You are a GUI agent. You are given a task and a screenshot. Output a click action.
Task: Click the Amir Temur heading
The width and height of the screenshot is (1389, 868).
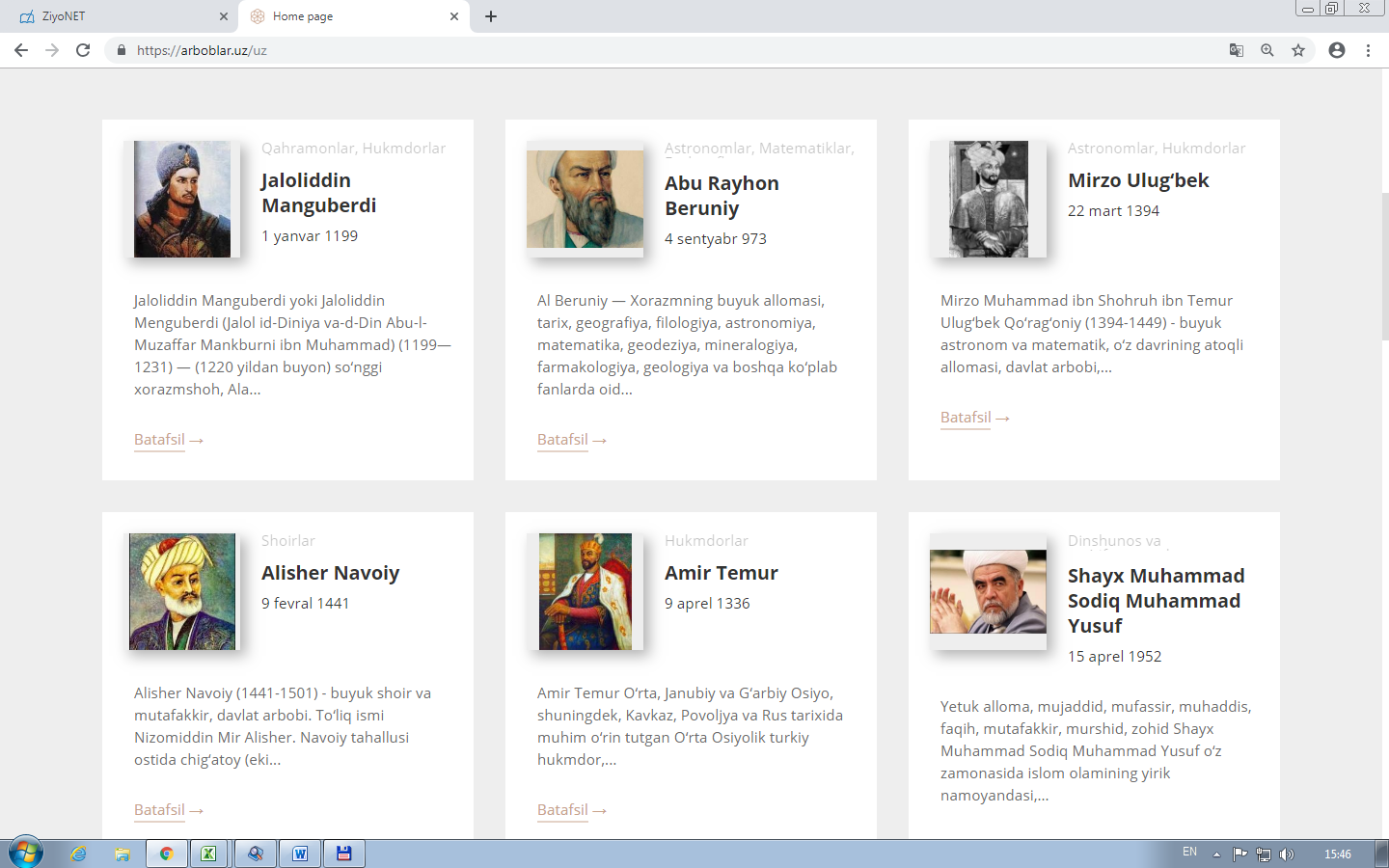(721, 573)
